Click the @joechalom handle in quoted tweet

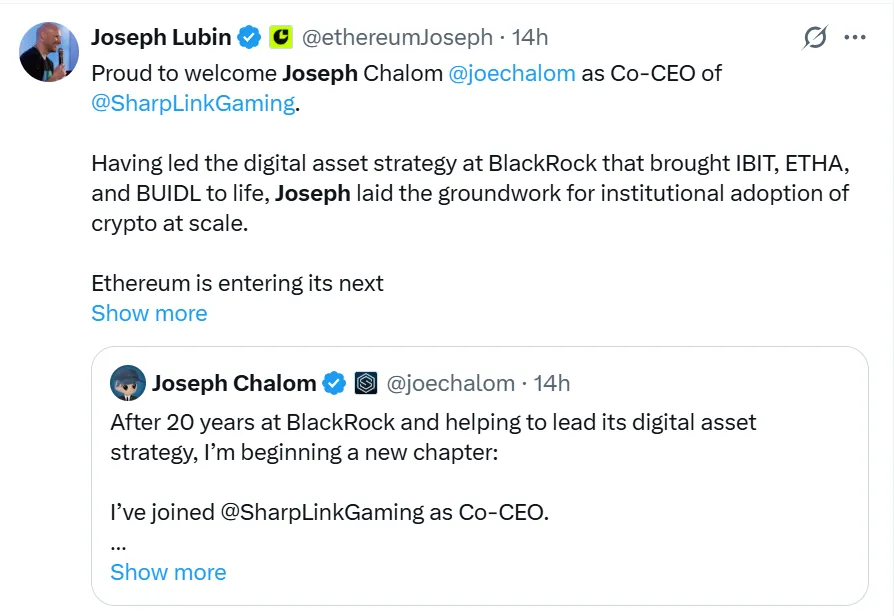pyautogui.click(x=450, y=383)
